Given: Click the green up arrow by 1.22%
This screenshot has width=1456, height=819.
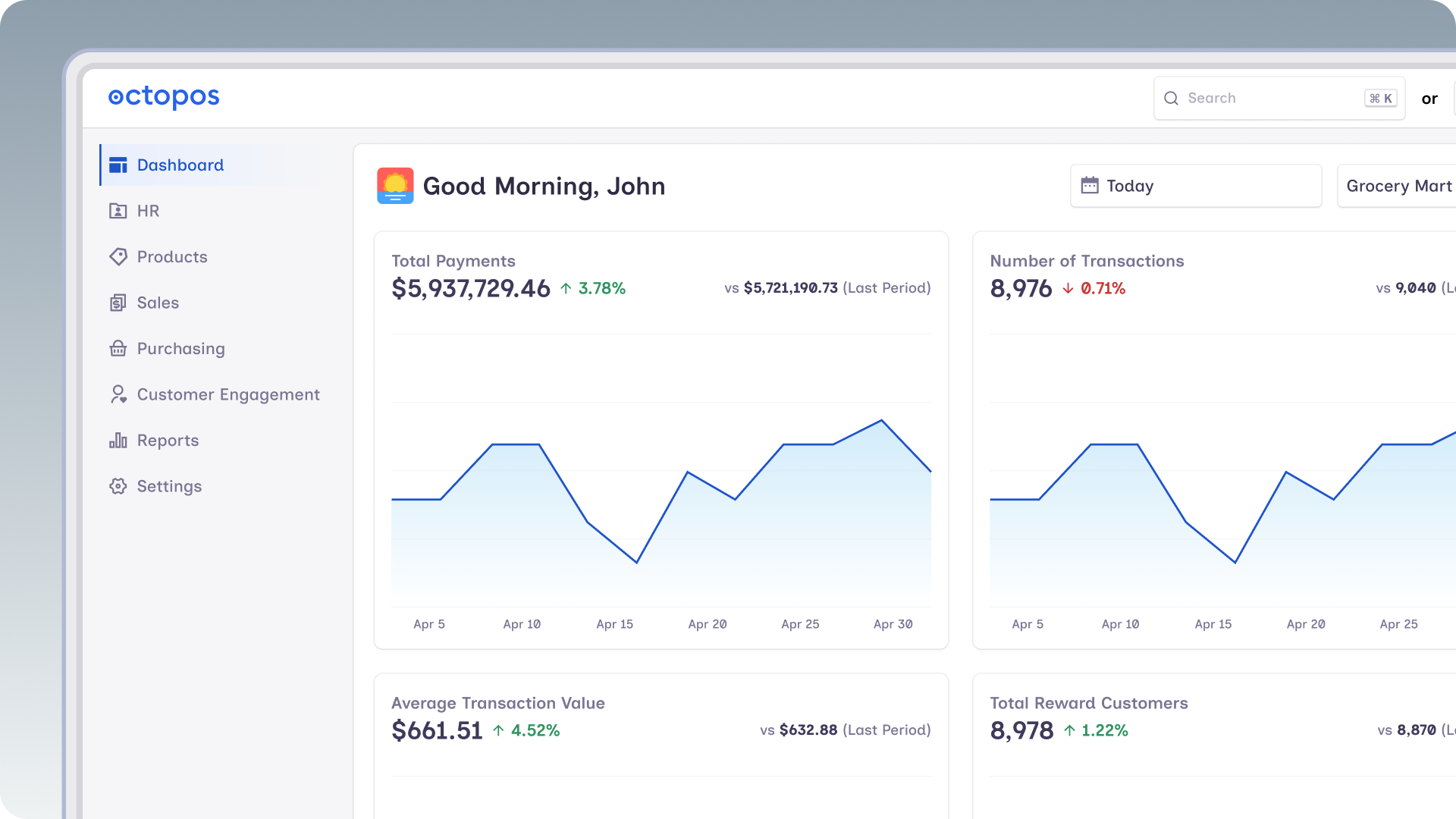Looking at the screenshot, I should pyautogui.click(x=1069, y=730).
